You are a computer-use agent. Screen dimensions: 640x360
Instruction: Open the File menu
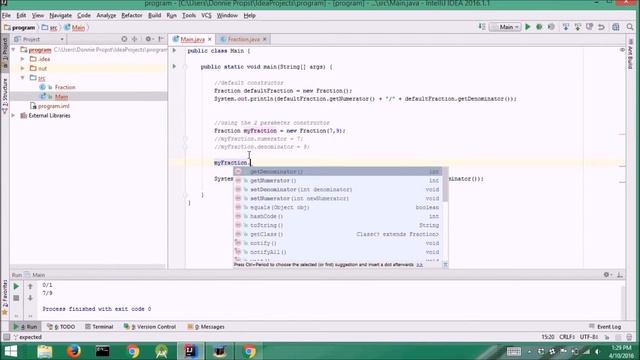(6, 16)
